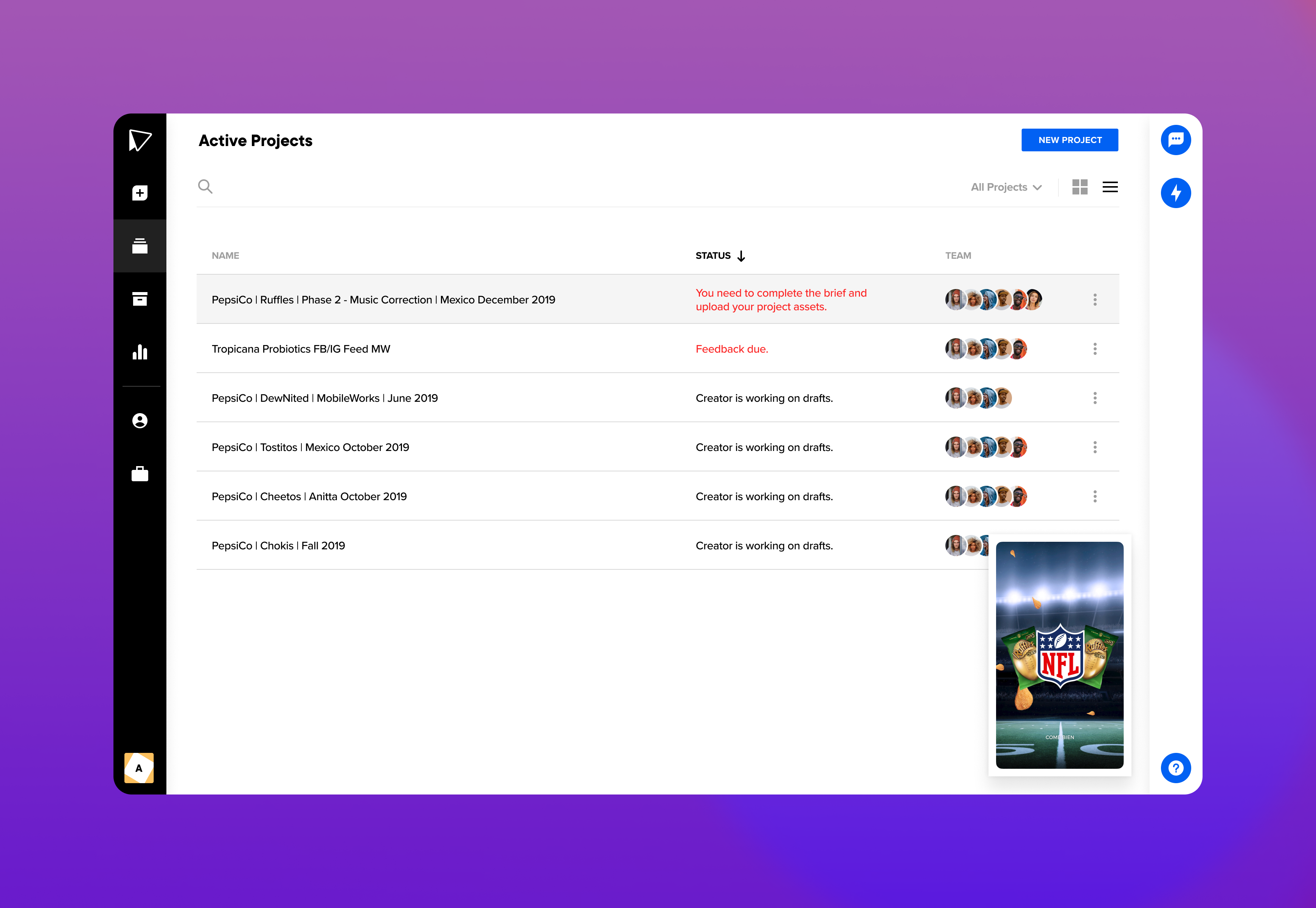Open the create-new plus icon in the sidebar

140,193
